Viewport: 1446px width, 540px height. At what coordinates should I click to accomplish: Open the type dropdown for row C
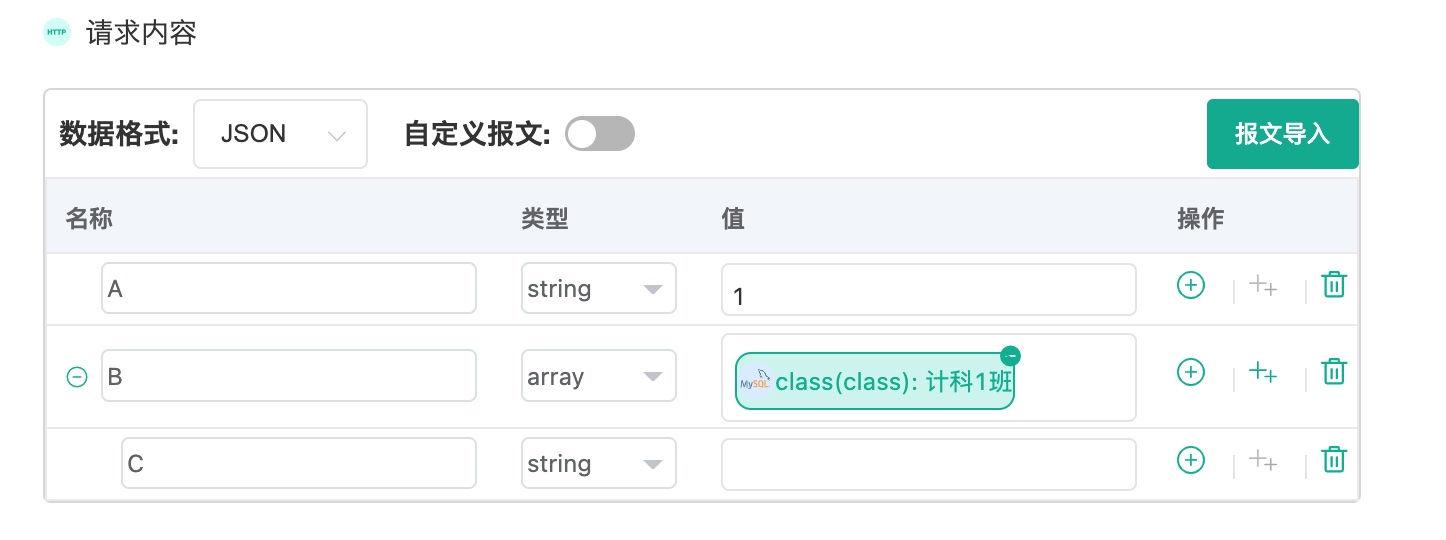tap(598, 464)
